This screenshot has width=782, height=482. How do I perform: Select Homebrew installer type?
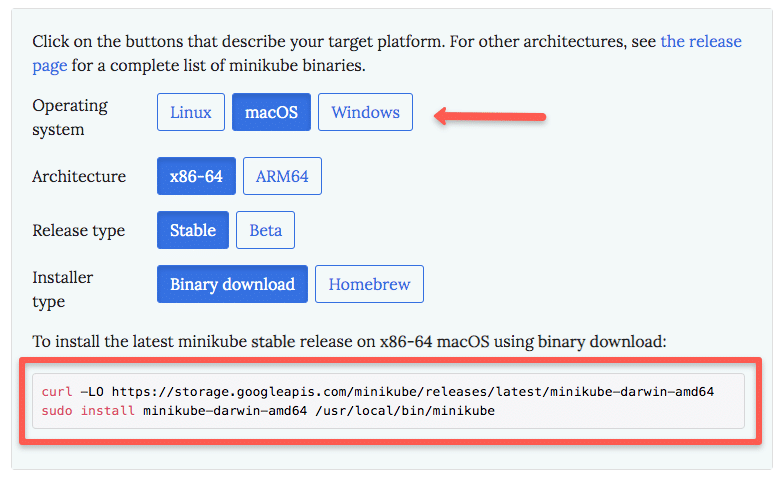coord(370,284)
